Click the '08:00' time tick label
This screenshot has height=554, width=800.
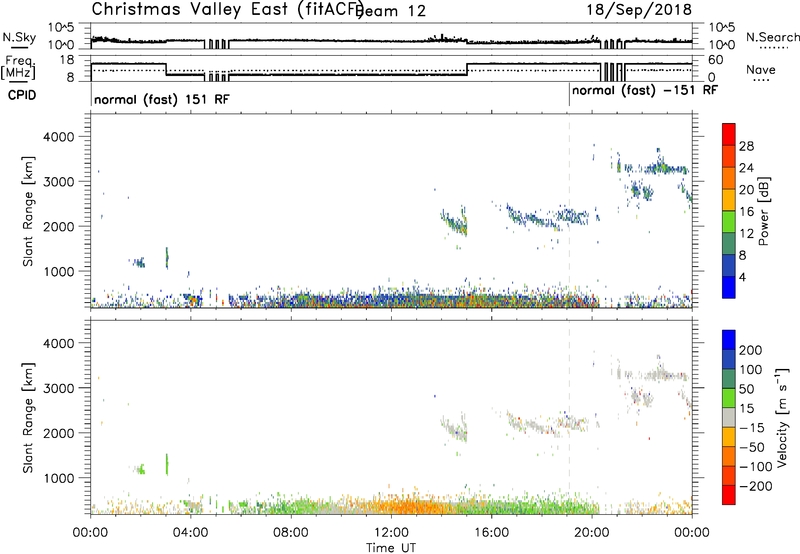291,533
